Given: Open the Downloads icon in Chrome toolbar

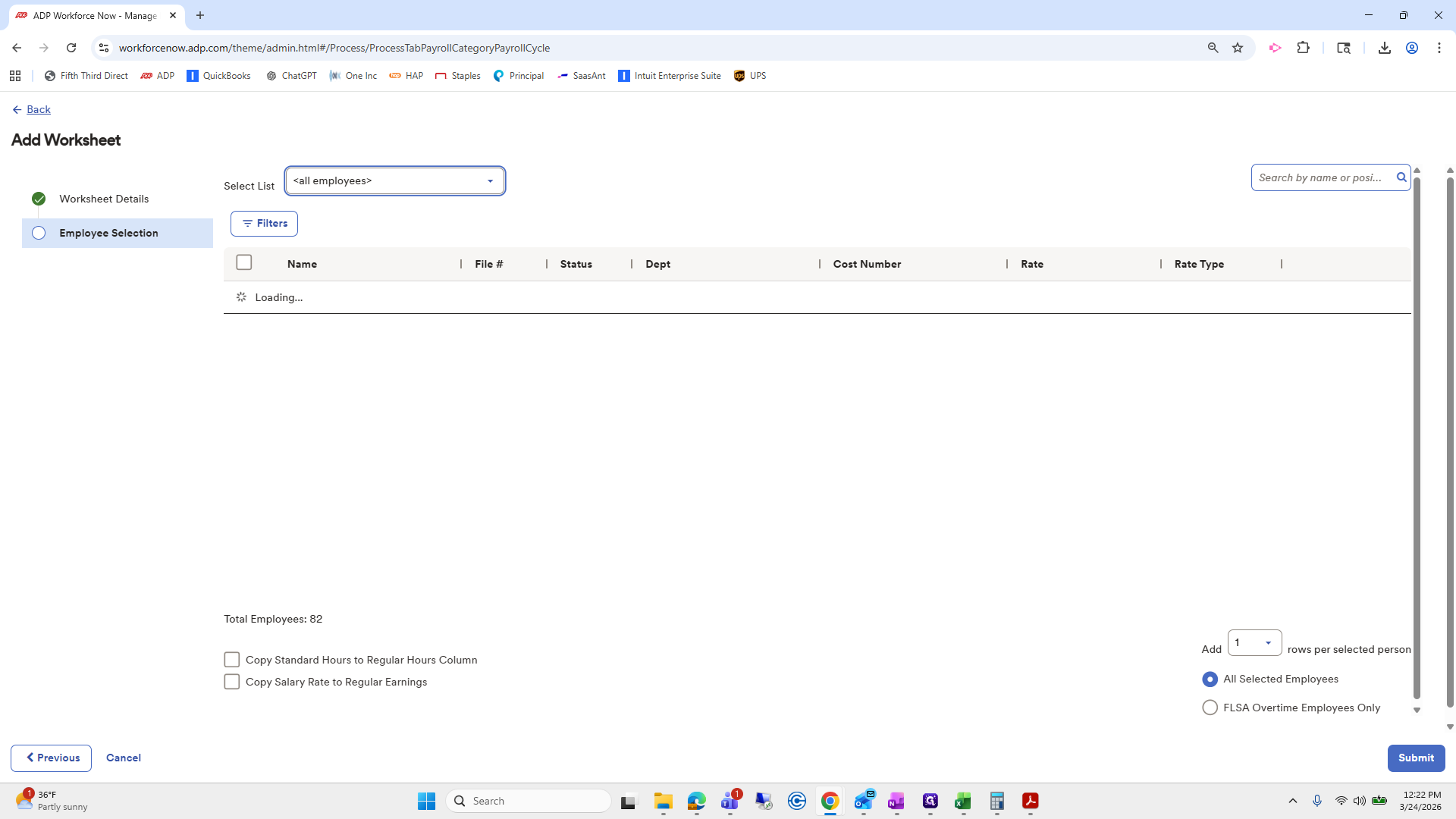Looking at the screenshot, I should coord(1385,47).
